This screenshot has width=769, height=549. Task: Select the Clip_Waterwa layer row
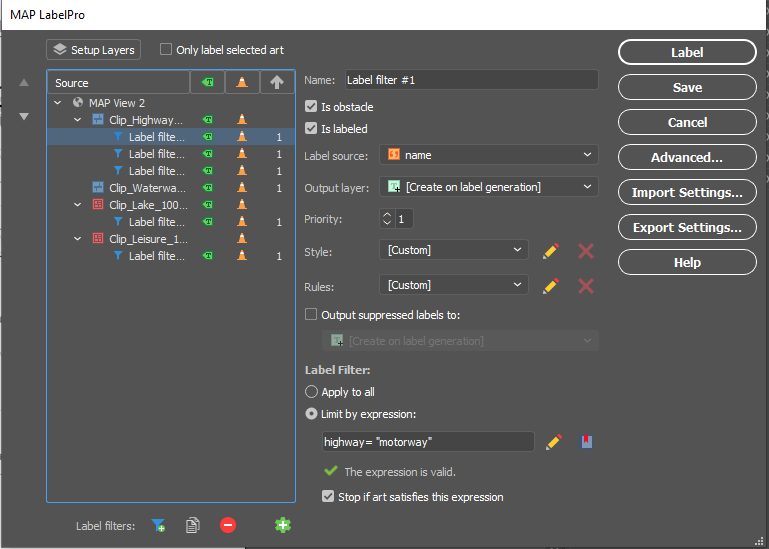click(171, 188)
